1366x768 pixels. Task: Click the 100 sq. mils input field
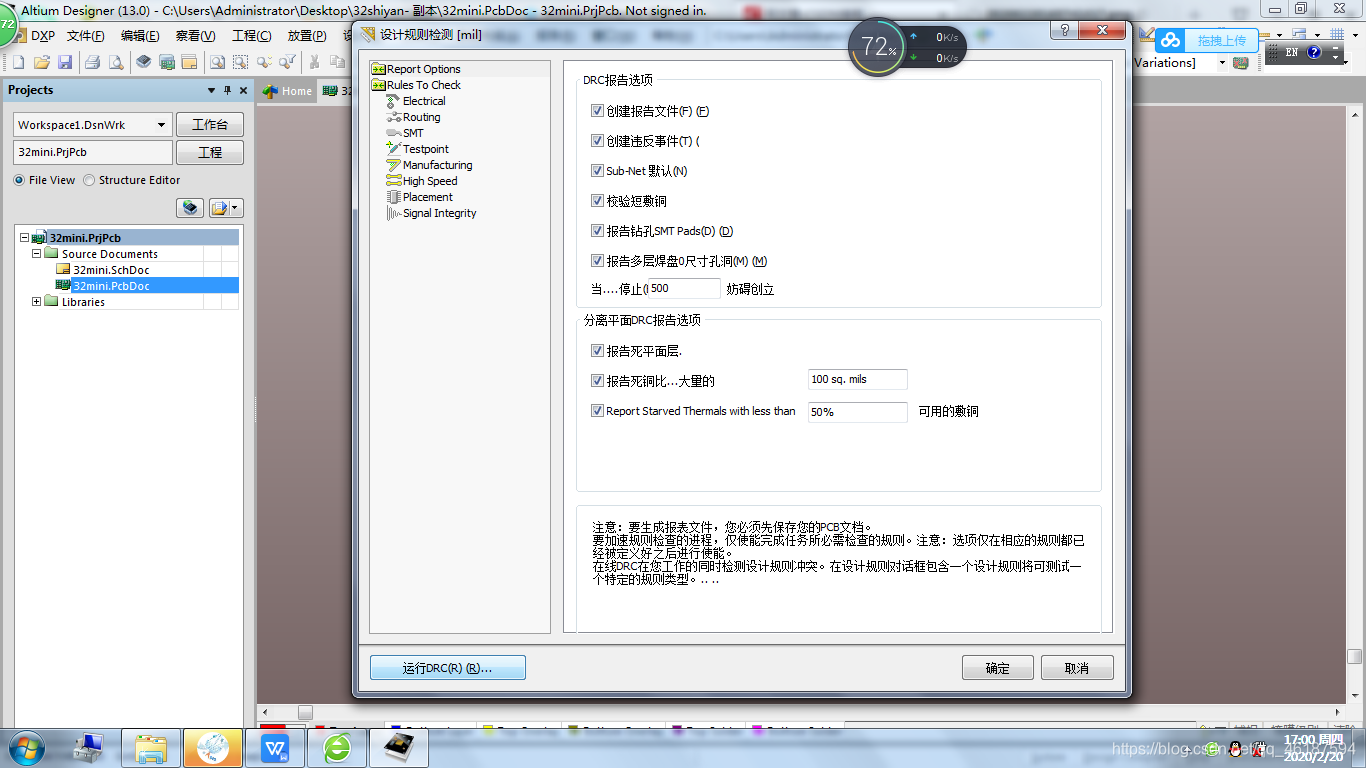coord(858,379)
